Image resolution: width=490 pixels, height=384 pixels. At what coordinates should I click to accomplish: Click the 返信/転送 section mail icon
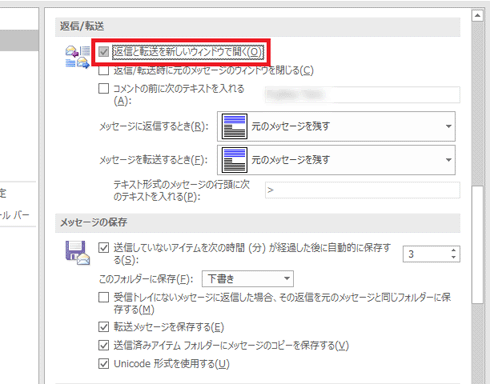tap(77, 57)
